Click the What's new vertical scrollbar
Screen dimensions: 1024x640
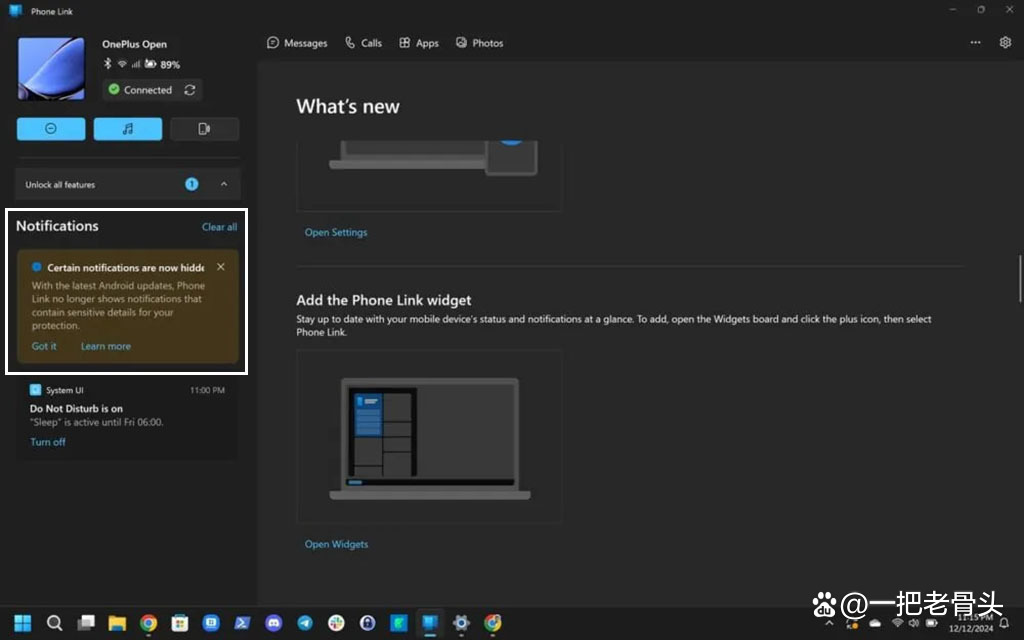coord(1019,279)
